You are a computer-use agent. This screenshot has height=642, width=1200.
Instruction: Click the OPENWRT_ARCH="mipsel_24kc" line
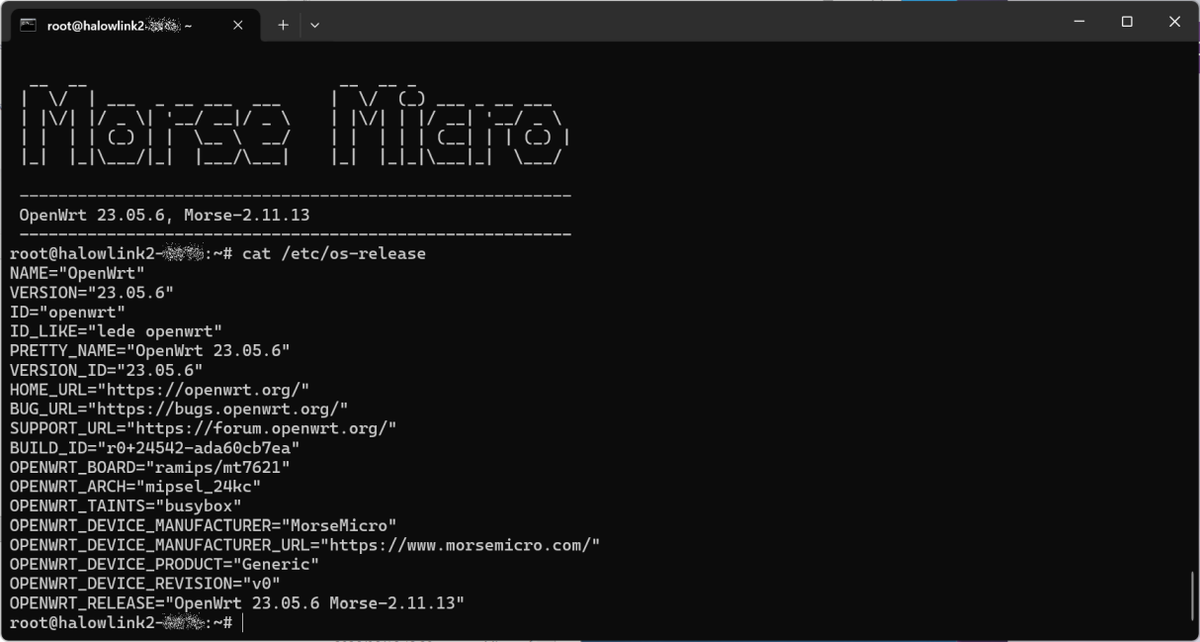pyautogui.click(x=136, y=486)
